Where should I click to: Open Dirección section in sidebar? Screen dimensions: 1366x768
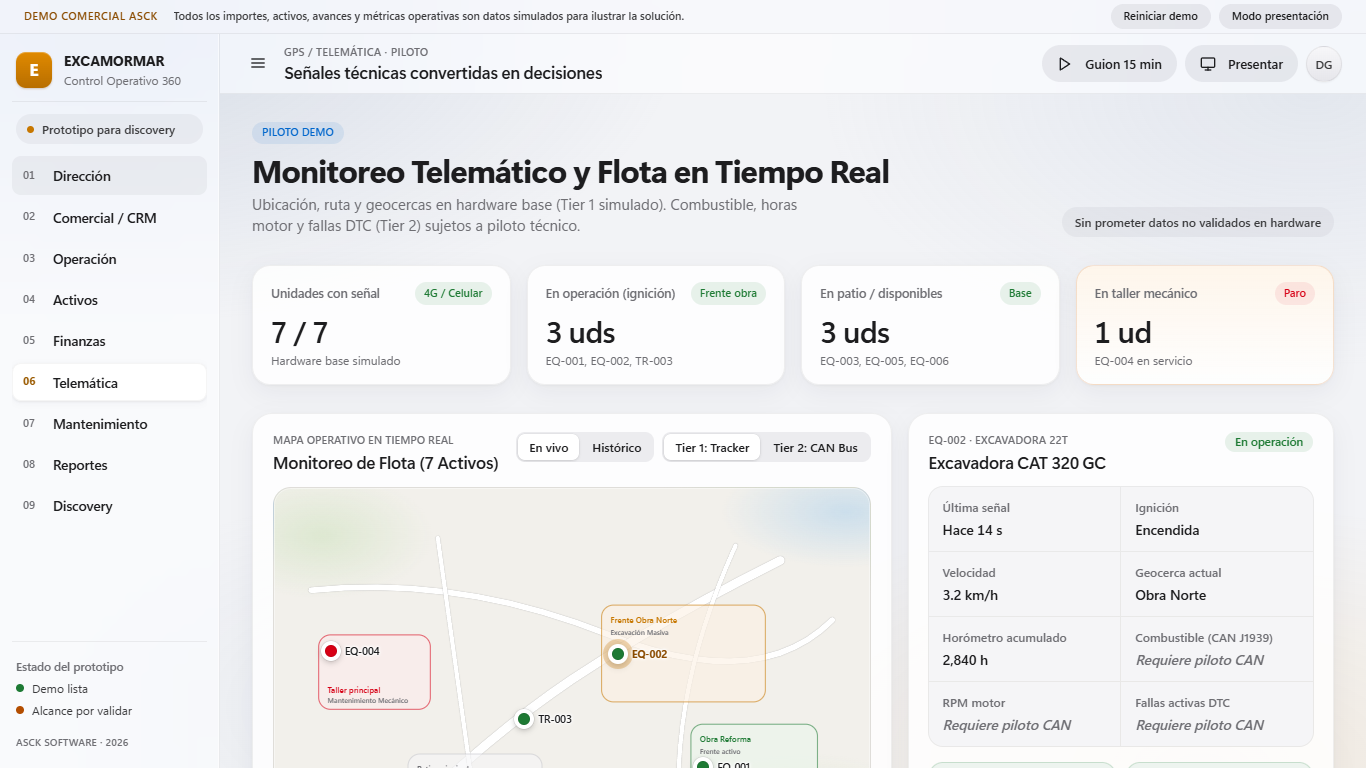pos(110,176)
